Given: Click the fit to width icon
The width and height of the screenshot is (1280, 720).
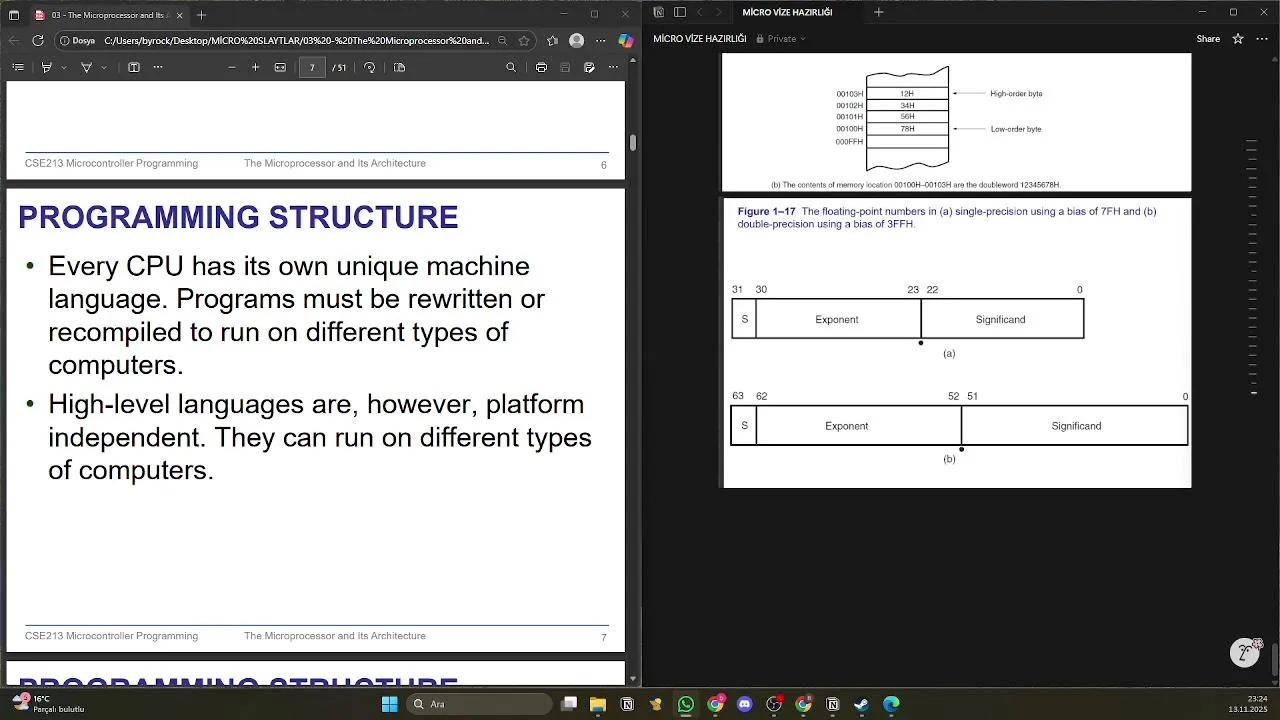Looking at the screenshot, I should click(x=280, y=67).
